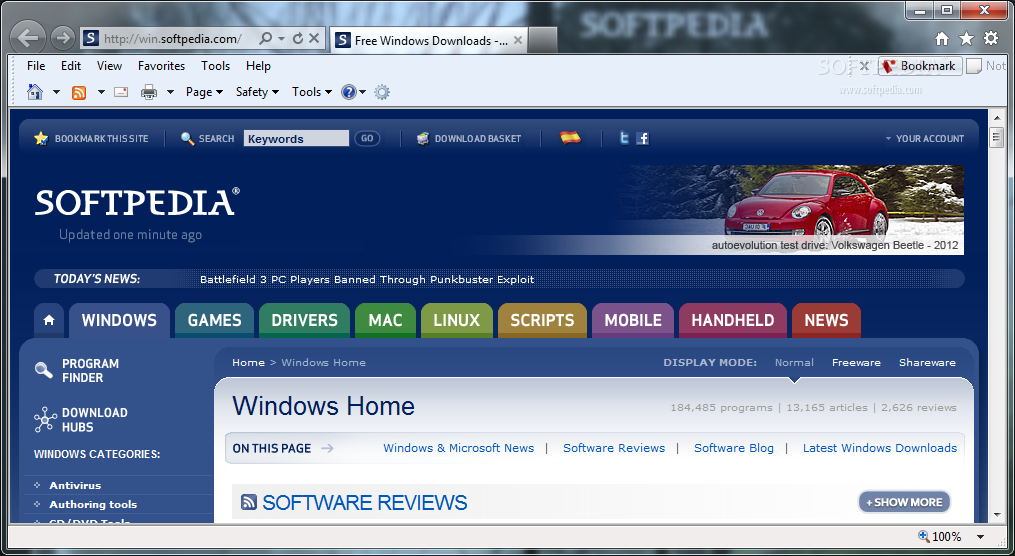Open the File menu
The height and width of the screenshot is (556, 1015).
[36, 66]
